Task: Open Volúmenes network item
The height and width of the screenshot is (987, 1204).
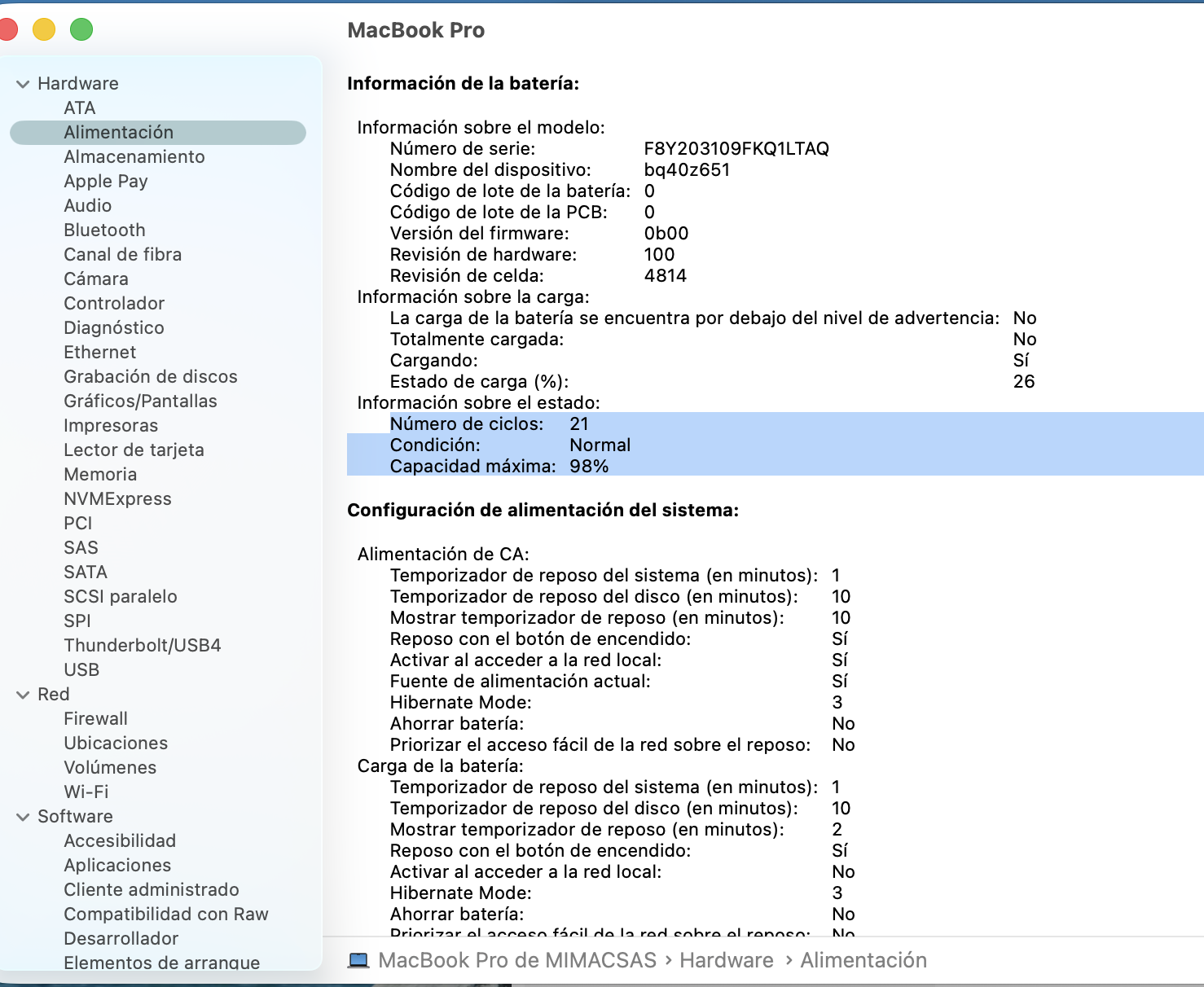Action: tap(110, 768)
